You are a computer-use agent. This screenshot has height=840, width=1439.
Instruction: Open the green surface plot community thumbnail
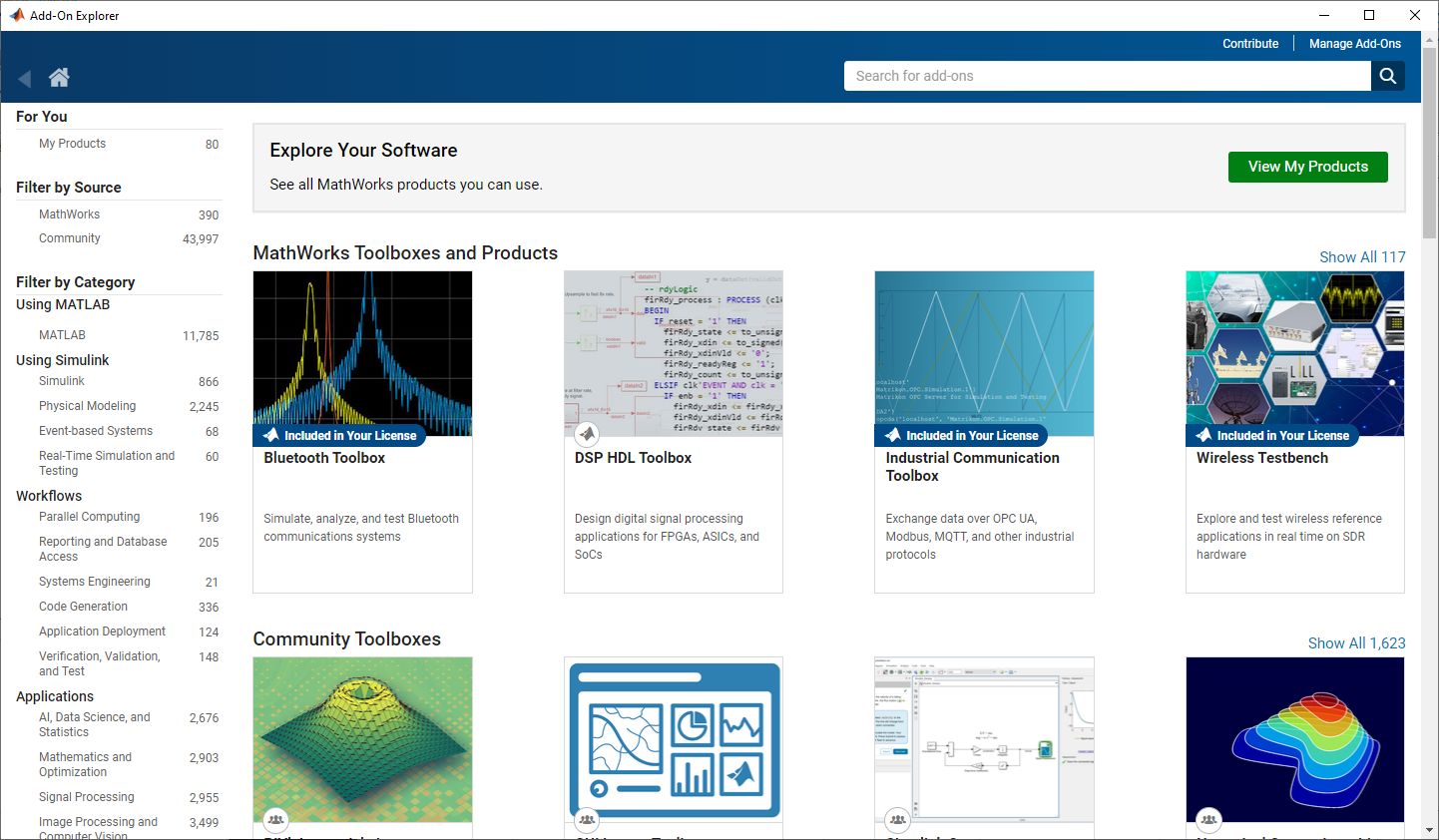tap(363, 739)
